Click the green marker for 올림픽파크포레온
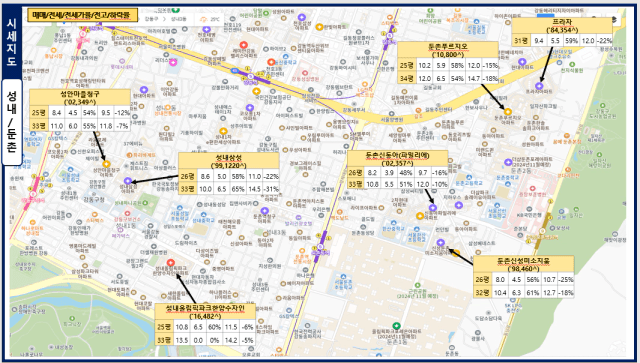The height and width of the screenshot is (363, 640). point(396,326)
